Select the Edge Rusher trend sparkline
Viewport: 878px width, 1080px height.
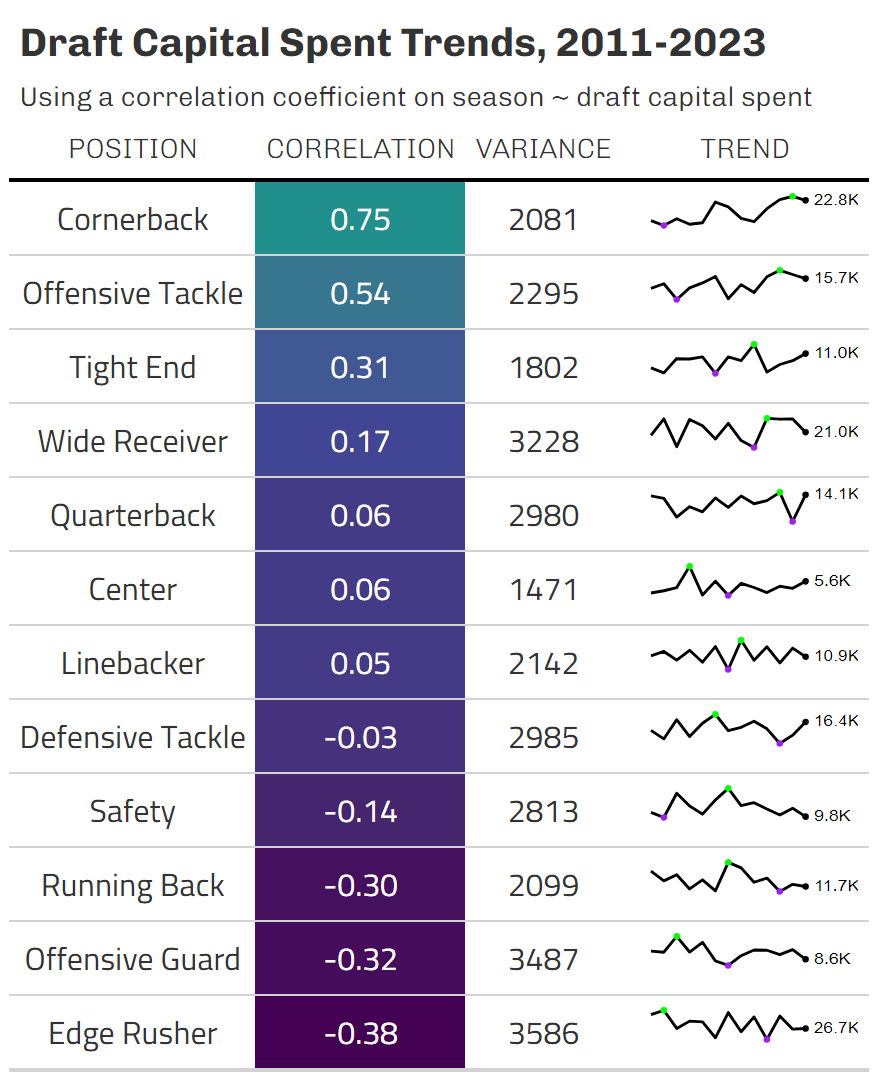(729, 1025)
